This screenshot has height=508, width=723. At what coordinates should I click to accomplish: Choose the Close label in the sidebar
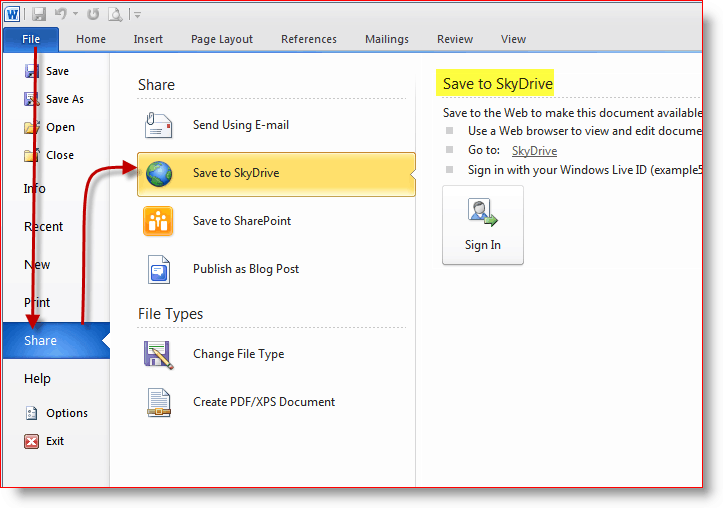point(60,155)
